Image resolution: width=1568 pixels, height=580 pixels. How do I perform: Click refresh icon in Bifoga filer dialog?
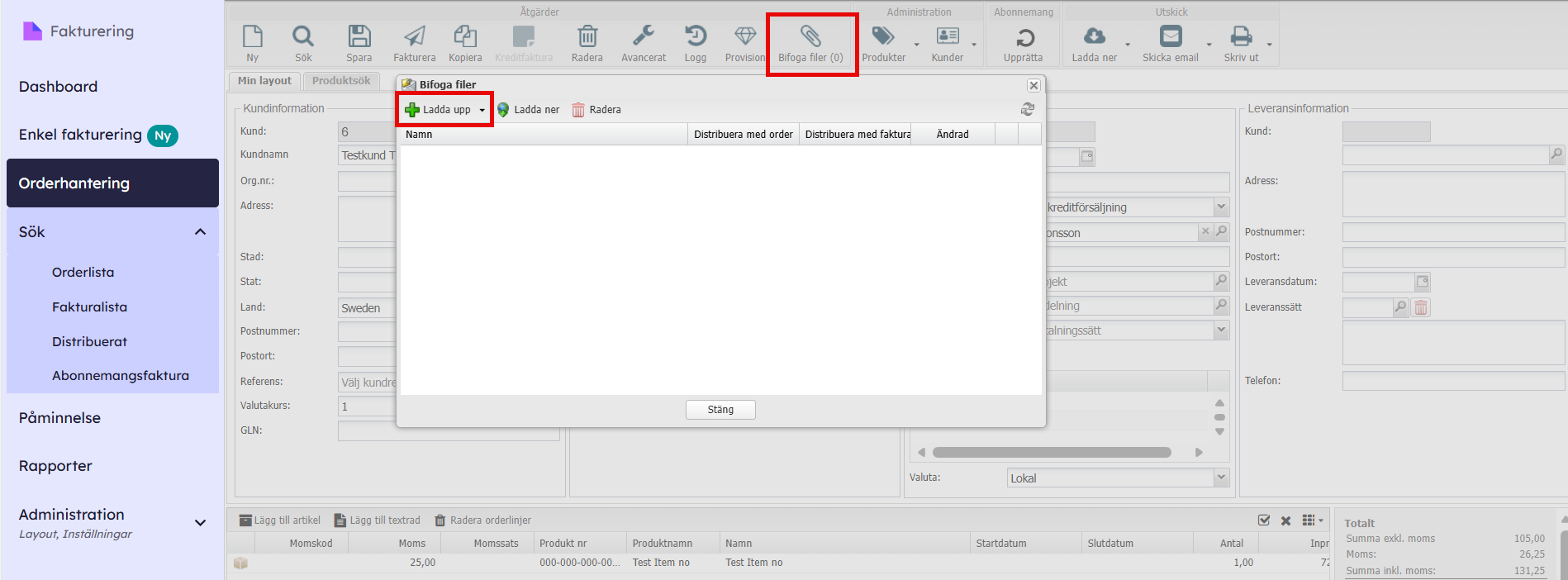point(1027,109)
